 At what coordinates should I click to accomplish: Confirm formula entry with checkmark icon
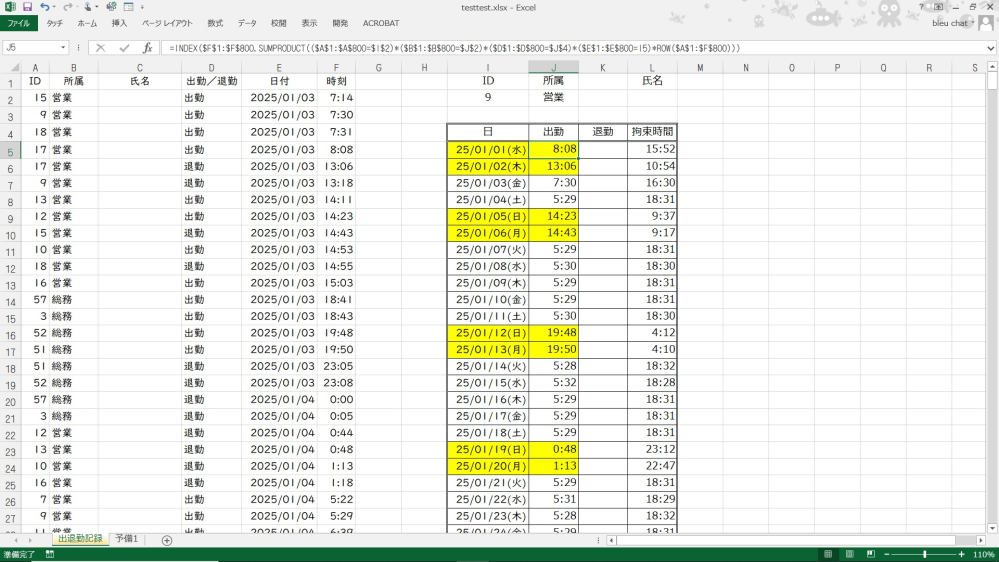[x=124, y=48]
